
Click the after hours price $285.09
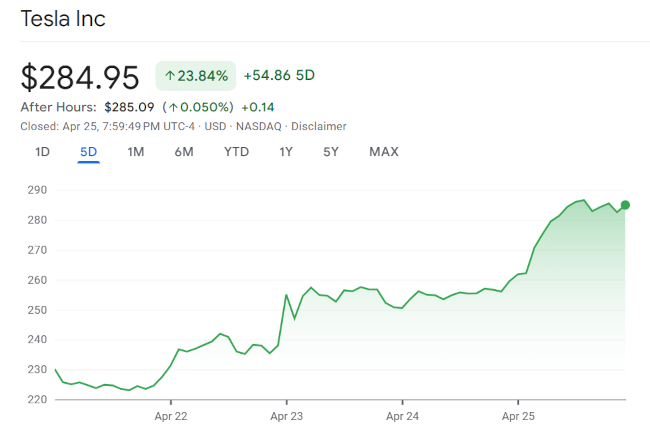point(129,107)
